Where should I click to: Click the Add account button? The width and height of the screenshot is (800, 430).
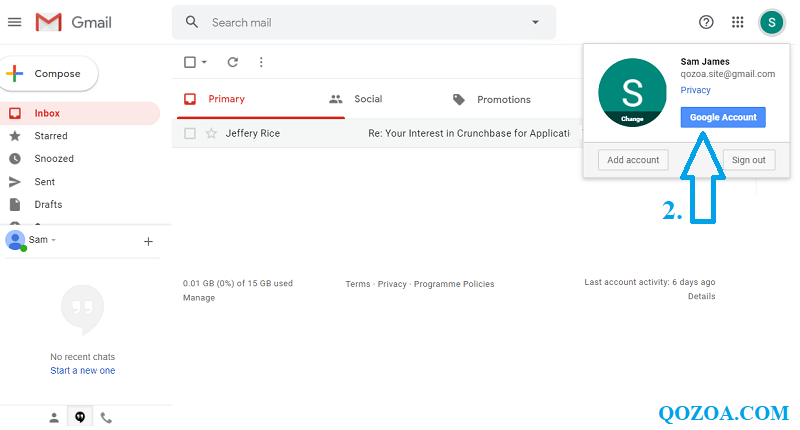[633, 160]
